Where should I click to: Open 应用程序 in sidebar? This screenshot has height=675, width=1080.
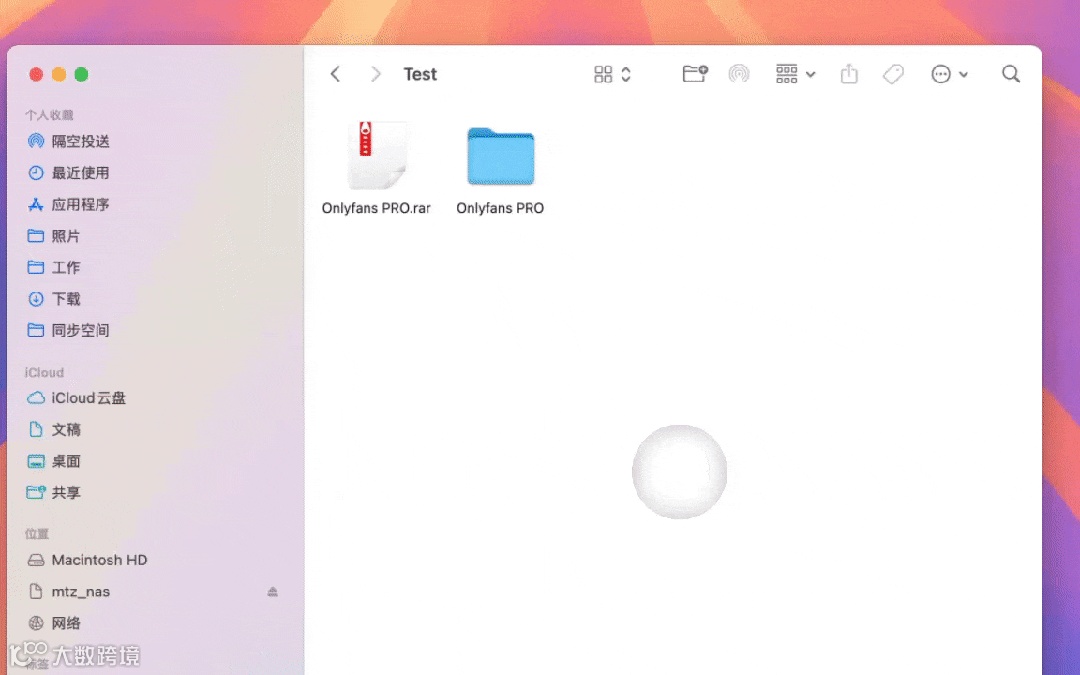tap(68, 205)
